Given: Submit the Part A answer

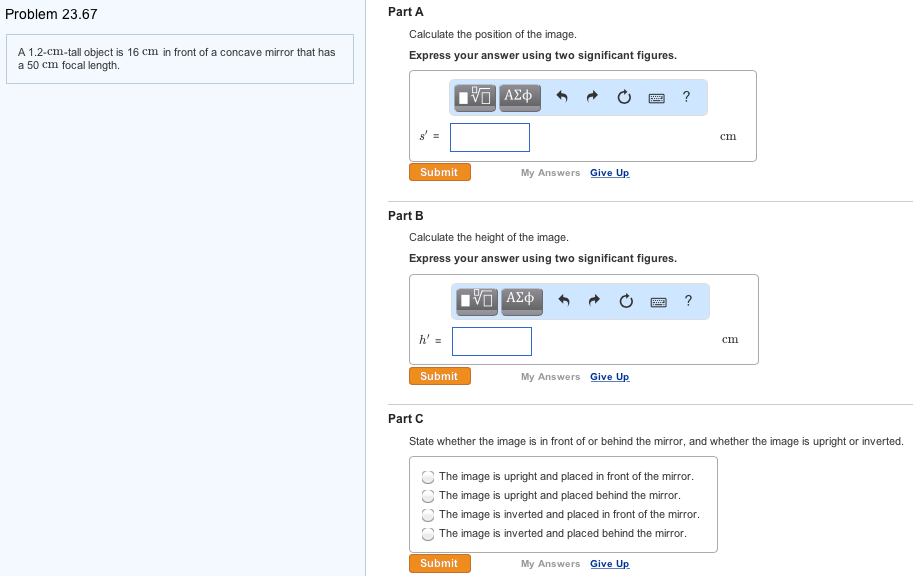Looking at the screenshot, I should coord(439,172).
